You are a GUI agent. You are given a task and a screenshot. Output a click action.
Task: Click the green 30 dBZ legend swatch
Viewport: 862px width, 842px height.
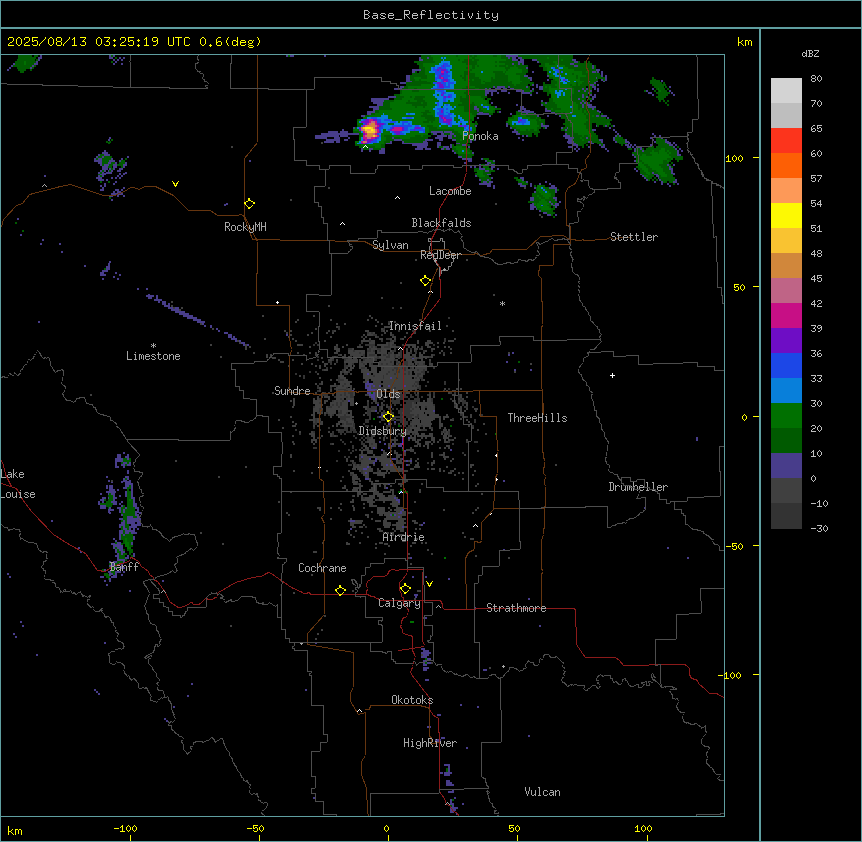point(786,415)
